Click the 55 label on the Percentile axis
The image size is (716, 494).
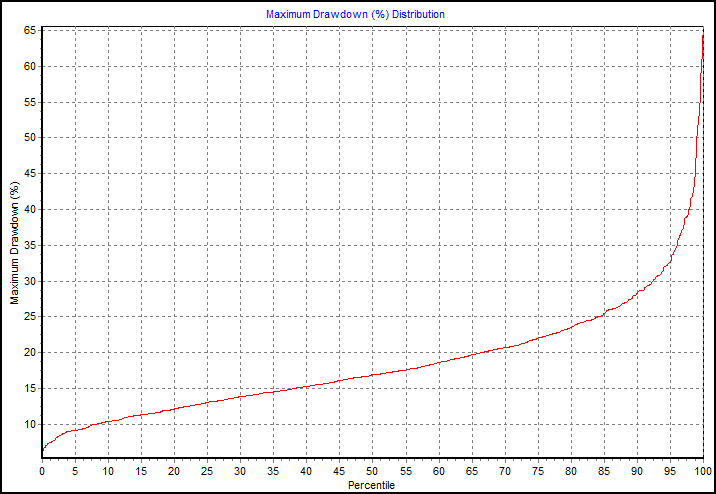405,471
